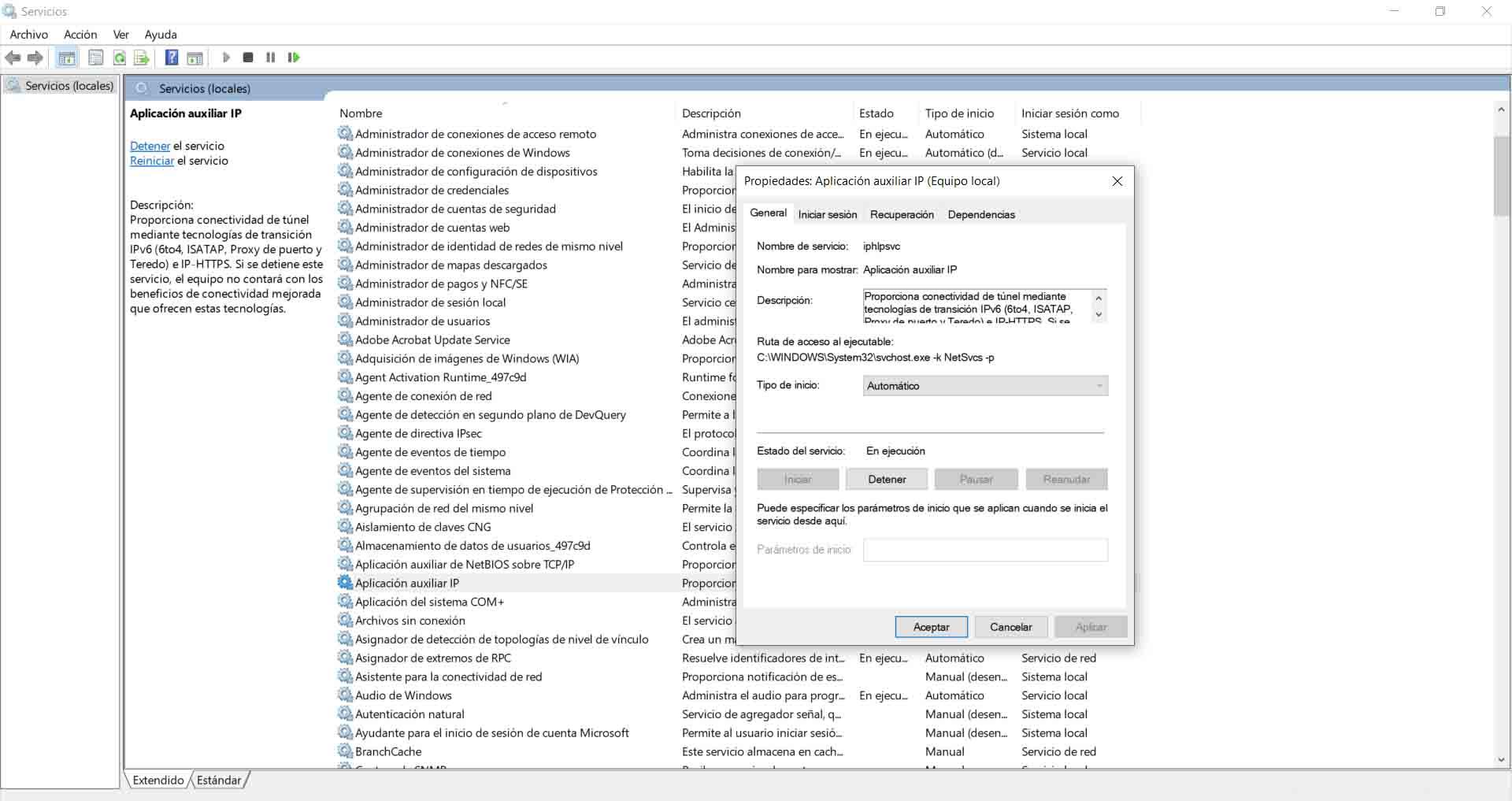This screenshot has width=1512, height=801.
Task: Refresh the services list with the toolbar icon
Action: (x=120, y=57)
